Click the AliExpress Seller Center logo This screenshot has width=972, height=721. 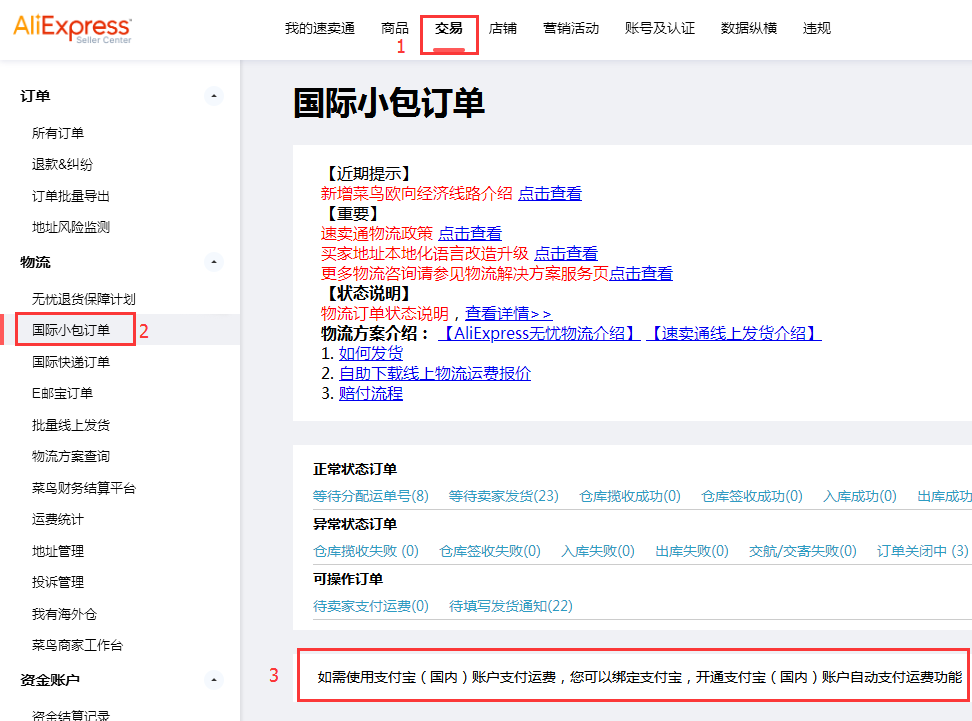click(x=72, y=29)
